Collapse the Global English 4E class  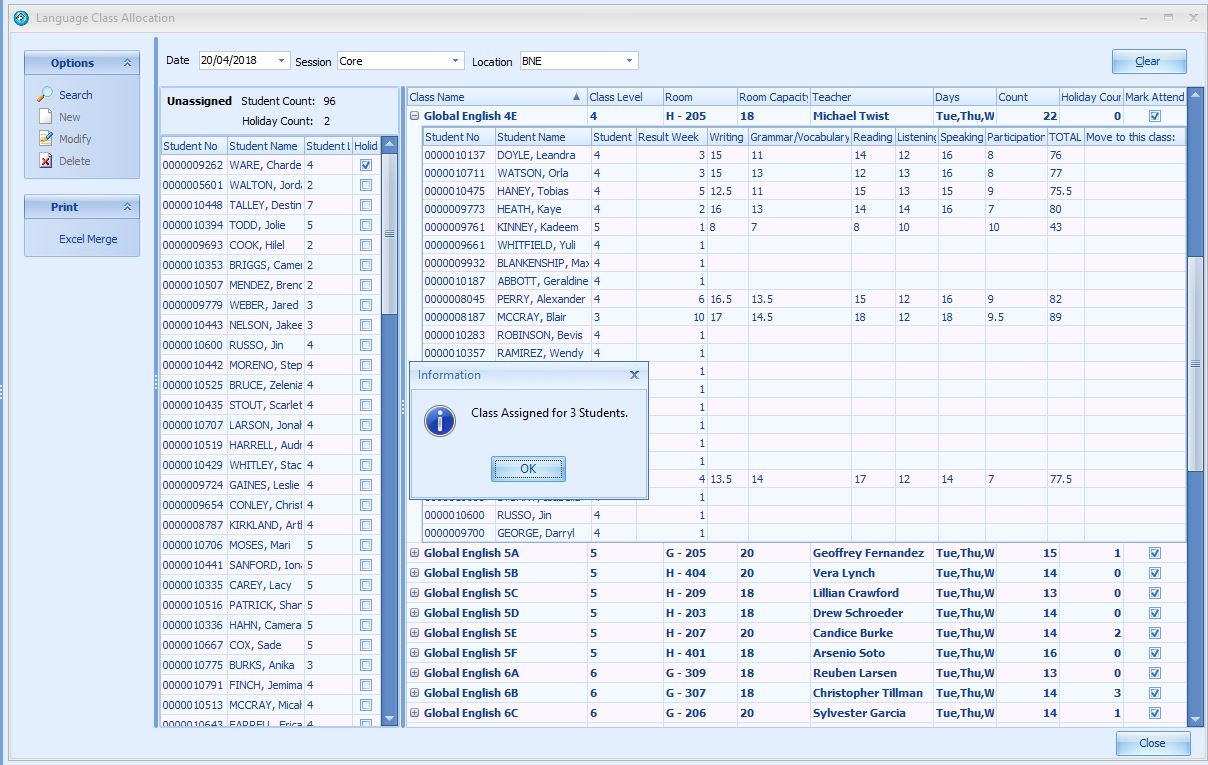point(415,116)
